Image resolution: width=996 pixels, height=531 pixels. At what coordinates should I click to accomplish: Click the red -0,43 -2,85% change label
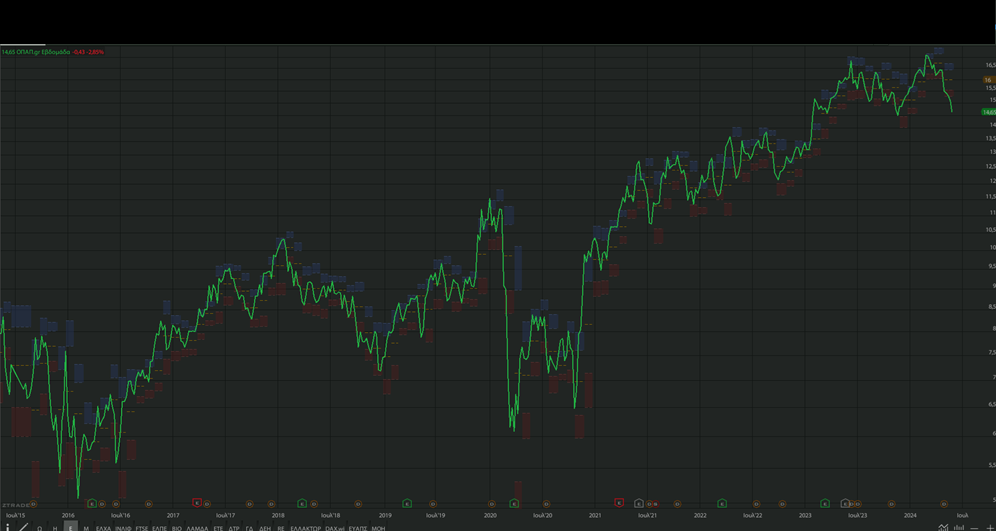click(88, 52)
